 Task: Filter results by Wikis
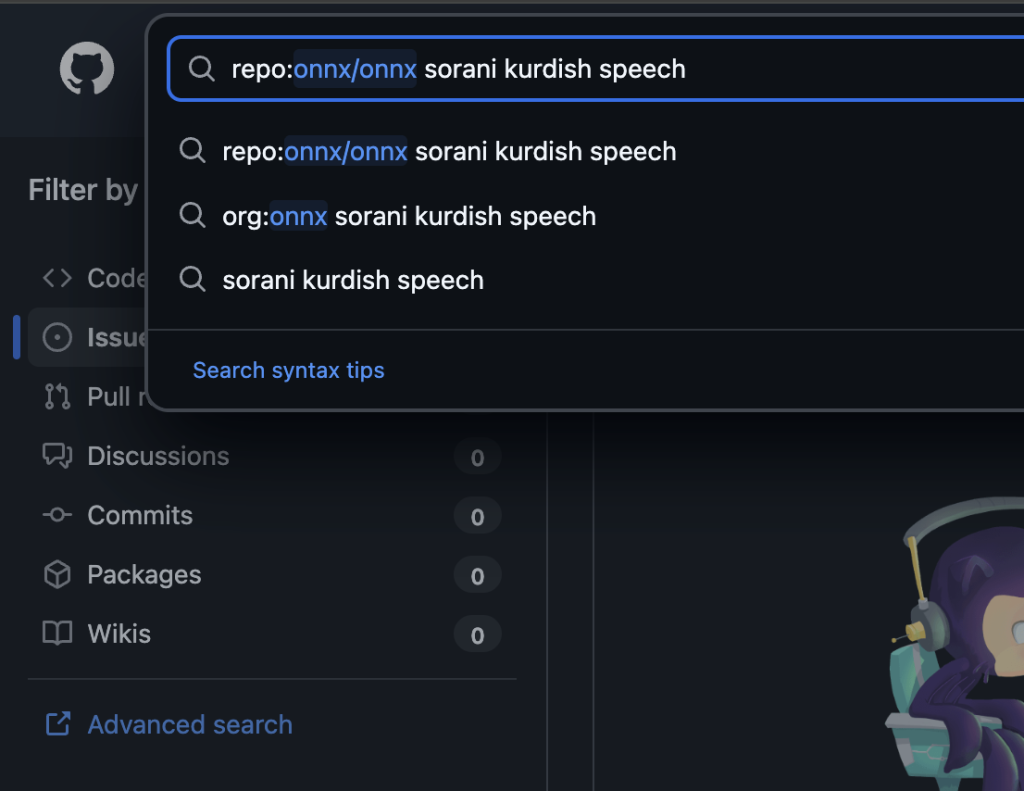(x=119, y=634)
